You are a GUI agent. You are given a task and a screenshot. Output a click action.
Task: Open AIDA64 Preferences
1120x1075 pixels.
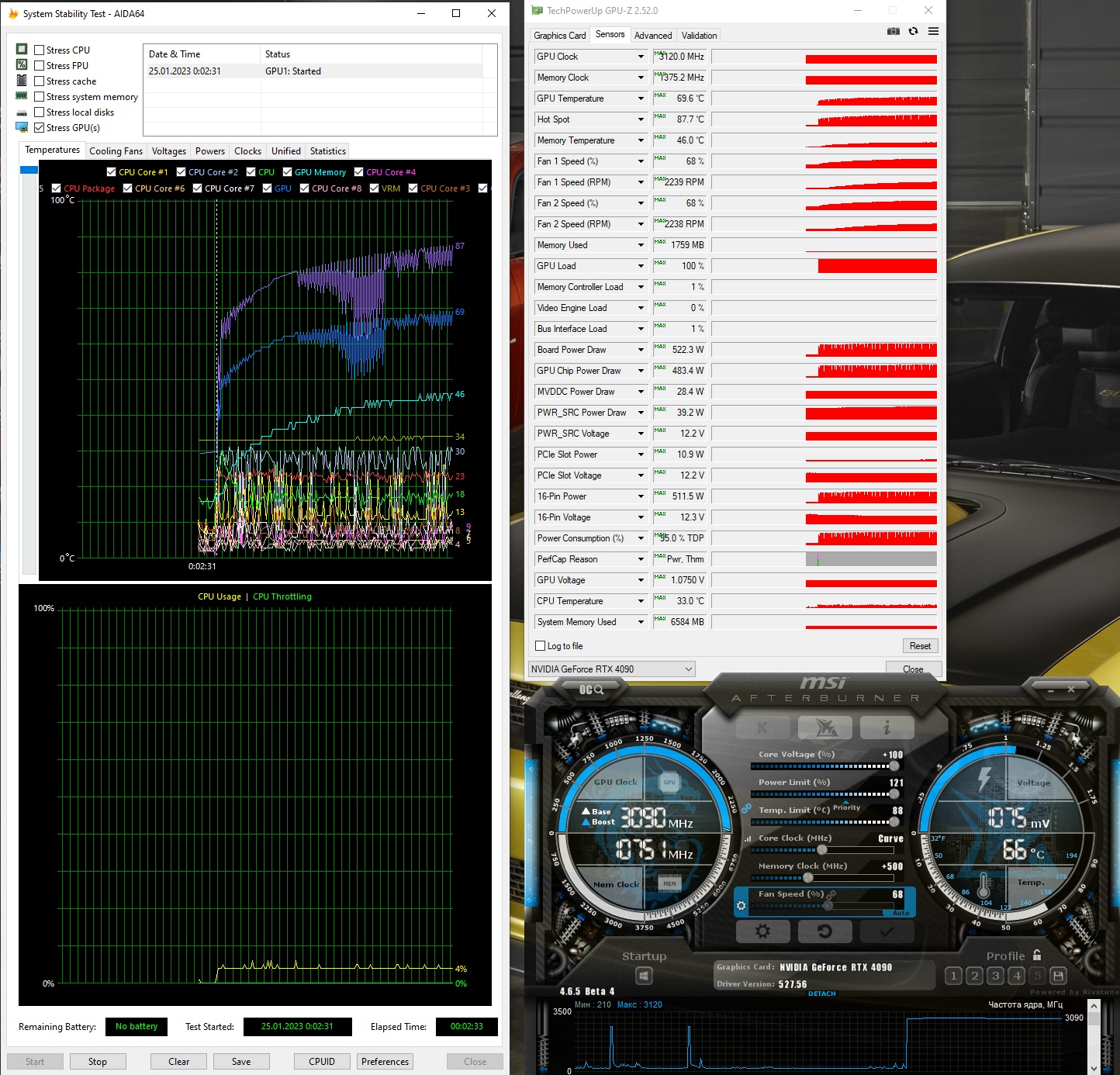385,1061
